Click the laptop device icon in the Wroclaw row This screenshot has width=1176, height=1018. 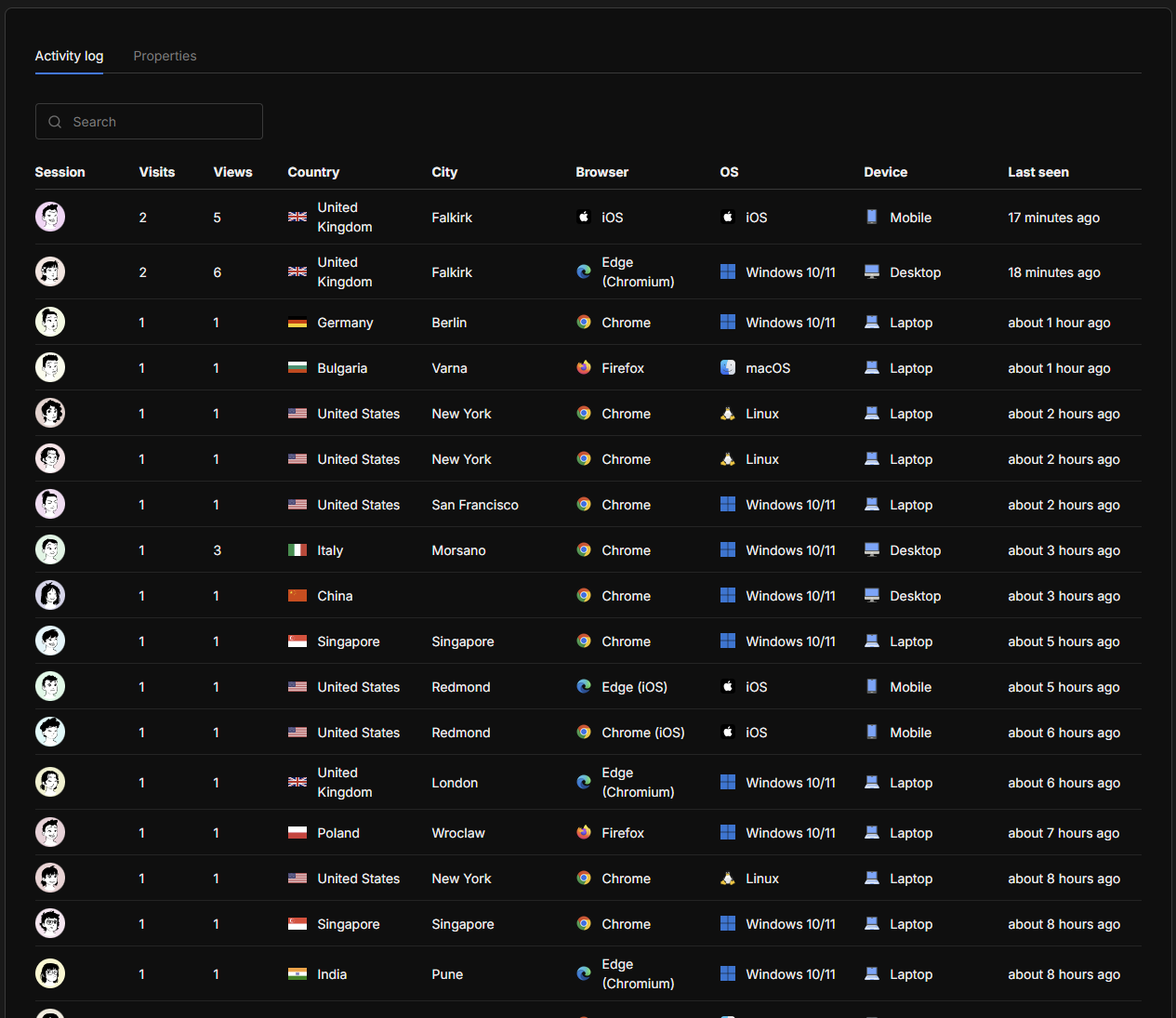[872, 832]
